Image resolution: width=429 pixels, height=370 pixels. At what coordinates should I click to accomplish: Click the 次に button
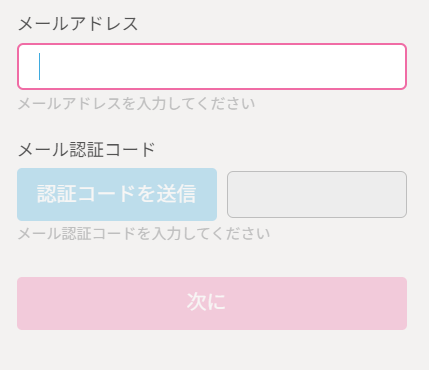click(212, 303)
